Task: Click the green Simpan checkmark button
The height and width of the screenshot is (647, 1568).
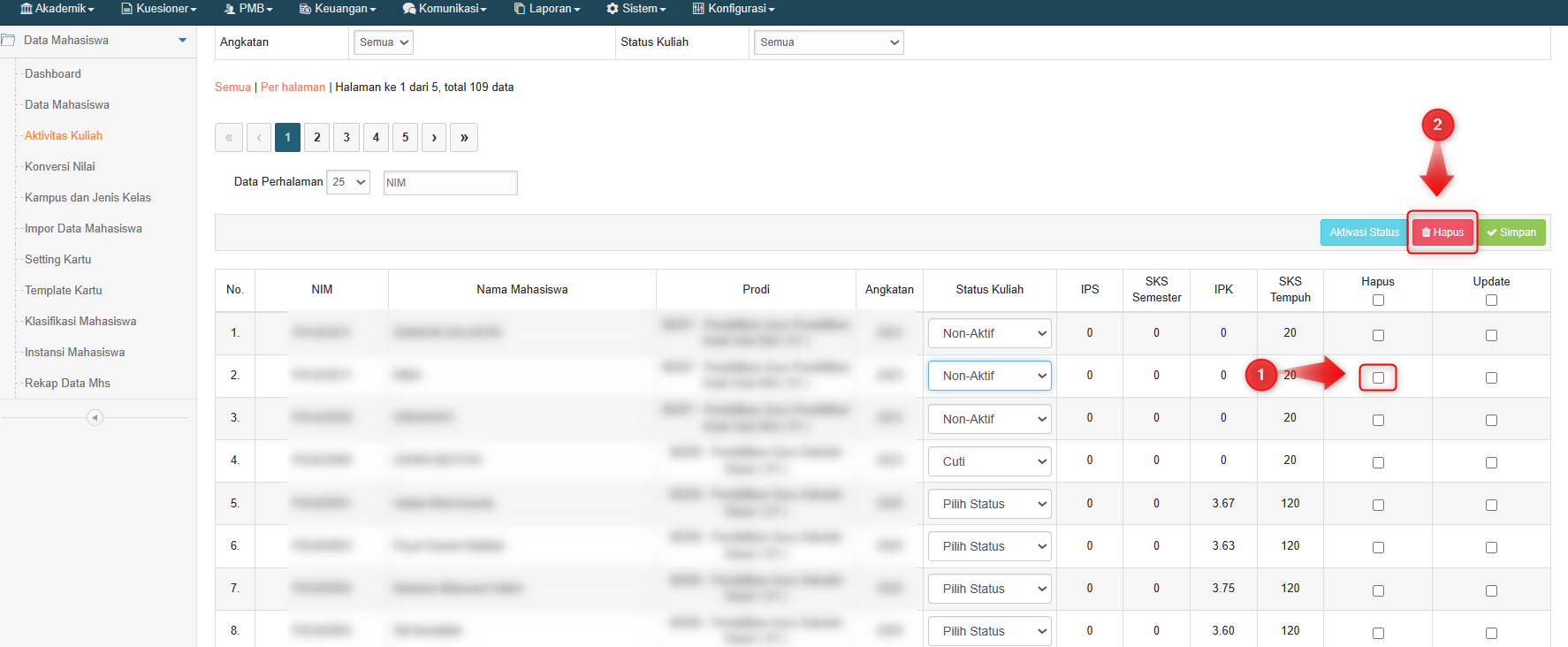Action: click(x=1511, y=232)
